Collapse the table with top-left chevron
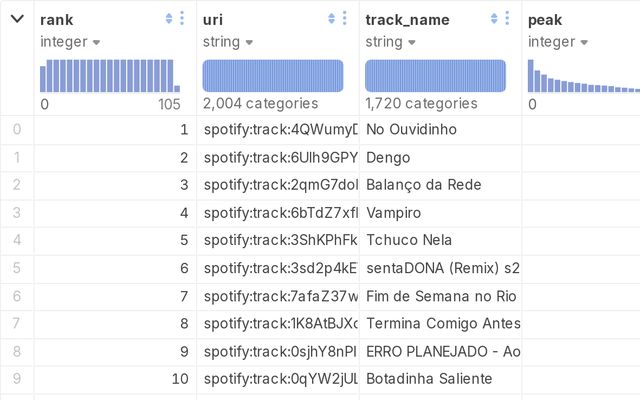The height and width of the screenshot is (400, 640). pyautogui.click(x=17, y=19)
